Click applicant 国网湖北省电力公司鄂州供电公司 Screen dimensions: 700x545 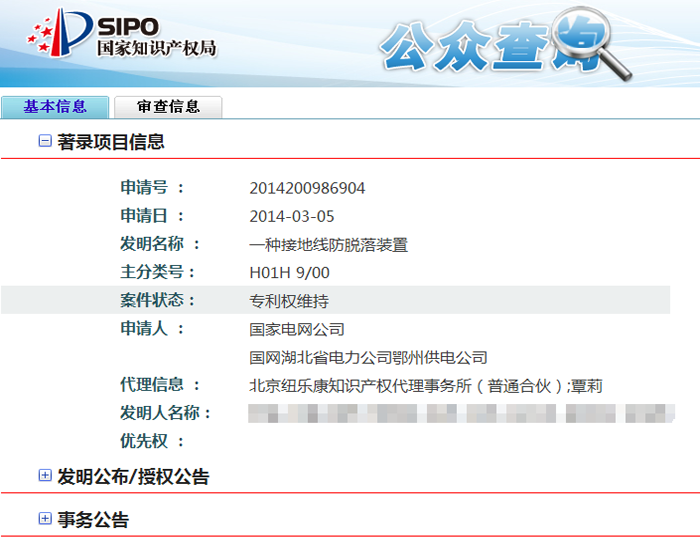368,357
